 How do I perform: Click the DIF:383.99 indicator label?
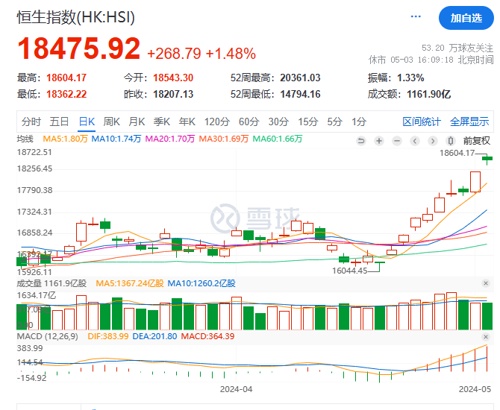pyautogui.click(x=108, y=336)
